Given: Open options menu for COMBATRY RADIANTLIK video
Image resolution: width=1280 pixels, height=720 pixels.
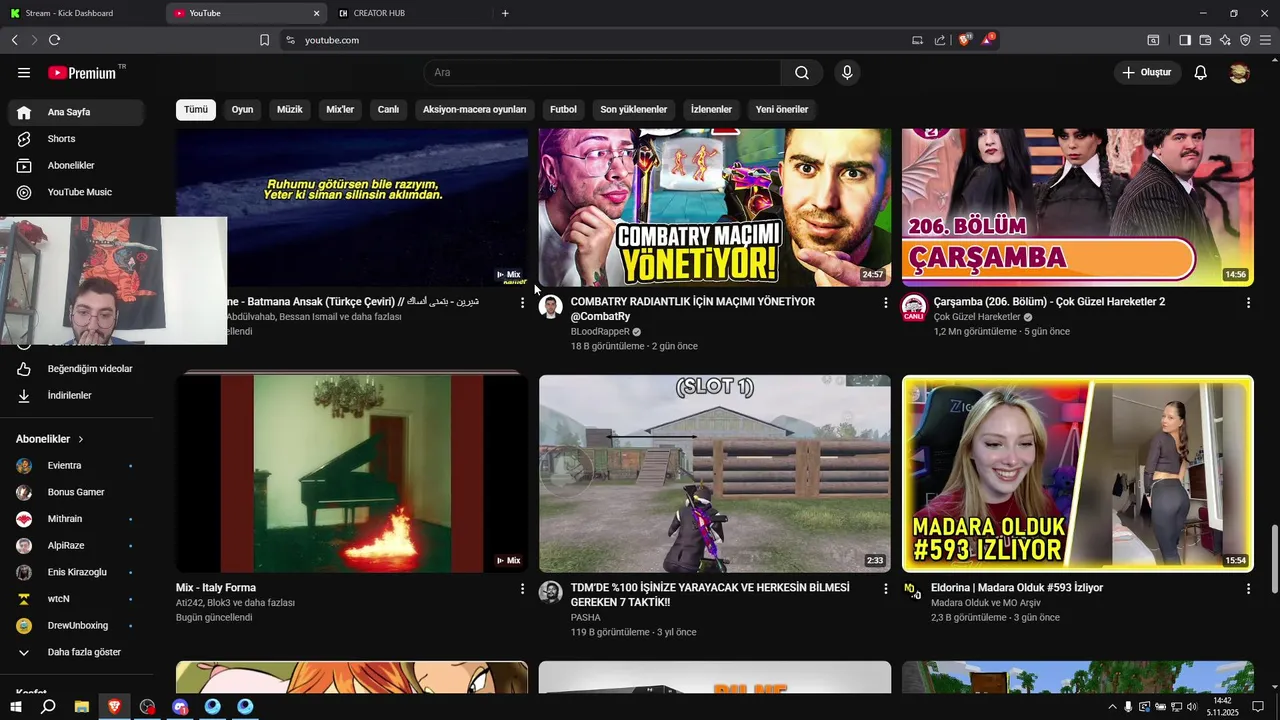Looking at the screenshot, I should click(x=885, y=303).
